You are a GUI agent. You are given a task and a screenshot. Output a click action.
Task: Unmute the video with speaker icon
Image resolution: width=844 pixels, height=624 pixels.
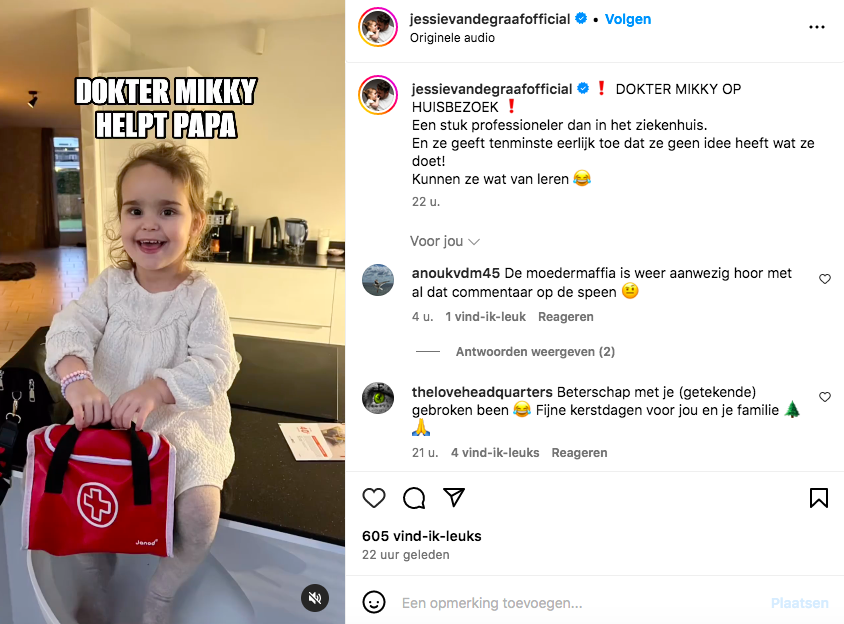pos(315,598)
